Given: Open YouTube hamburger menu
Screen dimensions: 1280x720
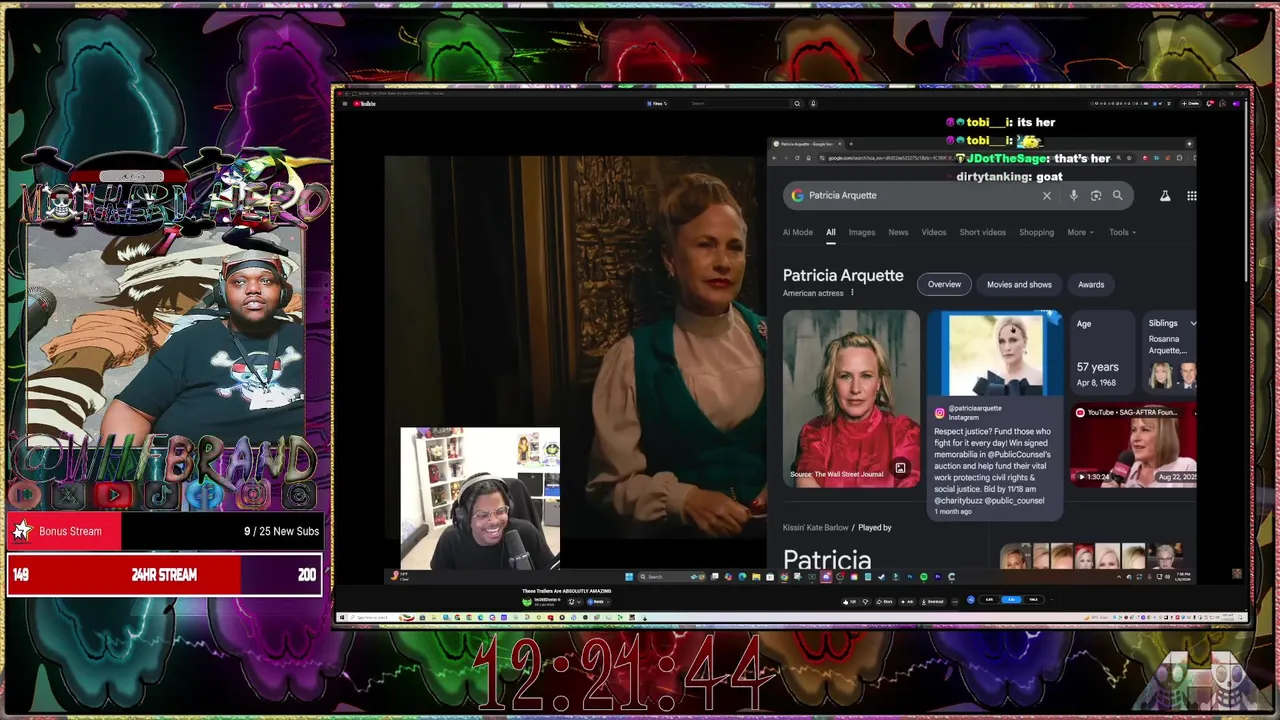Looking at the screenshot, I should click(345, 103).
